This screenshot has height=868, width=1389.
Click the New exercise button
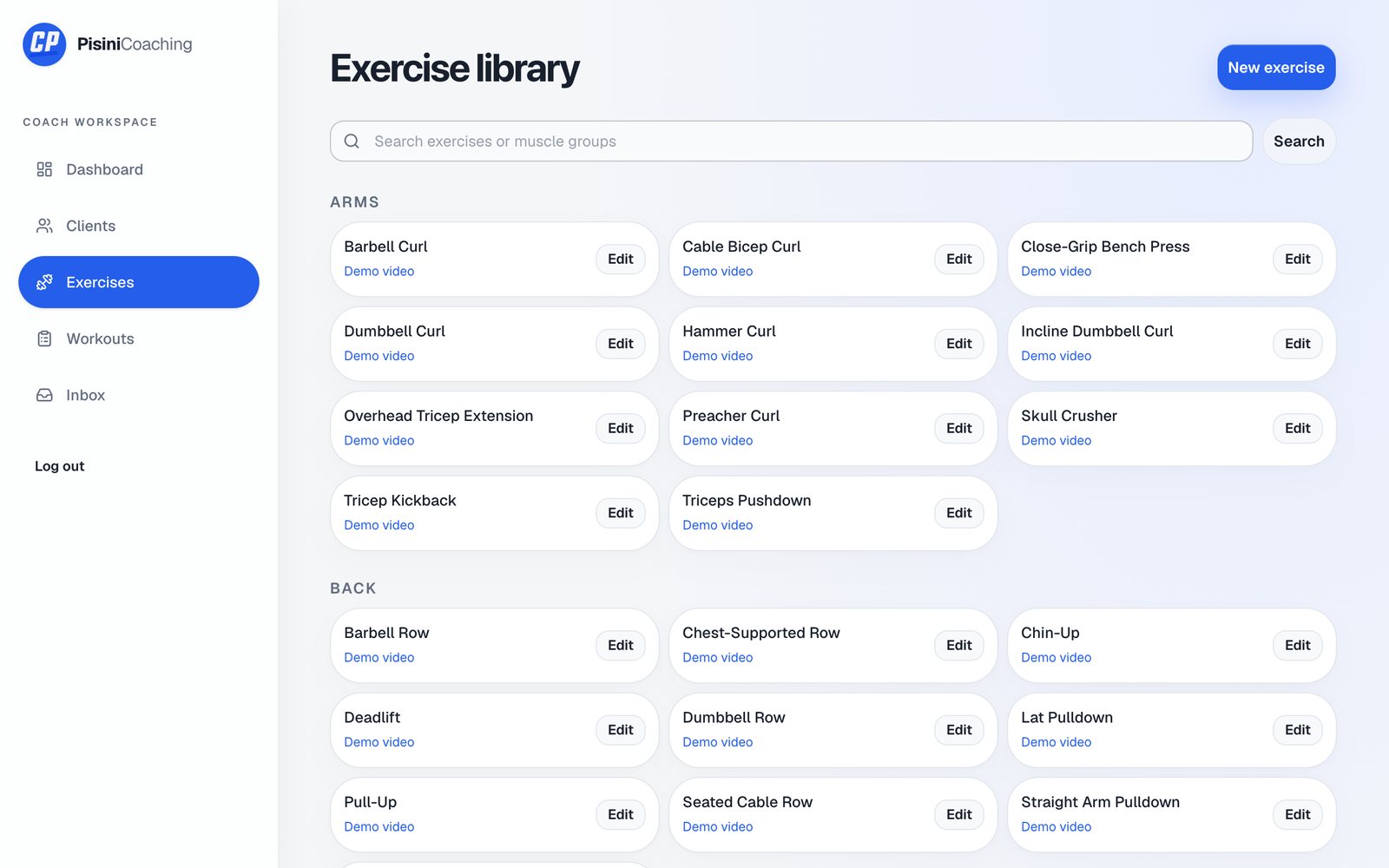[x=1276, y=68]
